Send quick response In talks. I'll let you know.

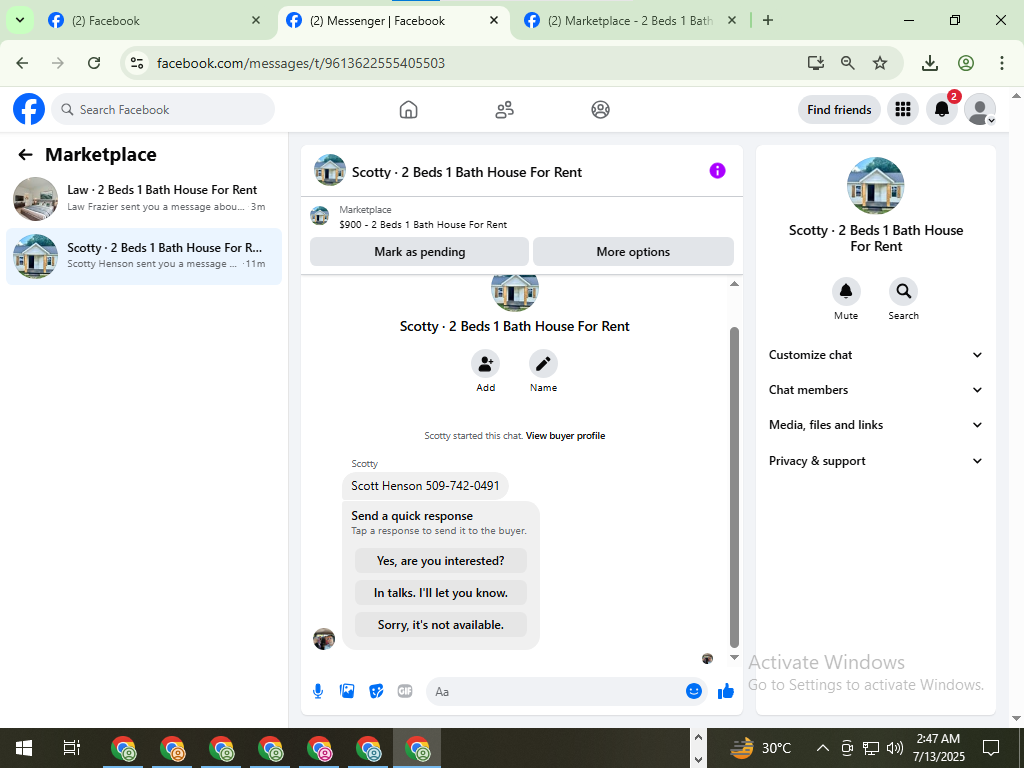coord(441,593)
